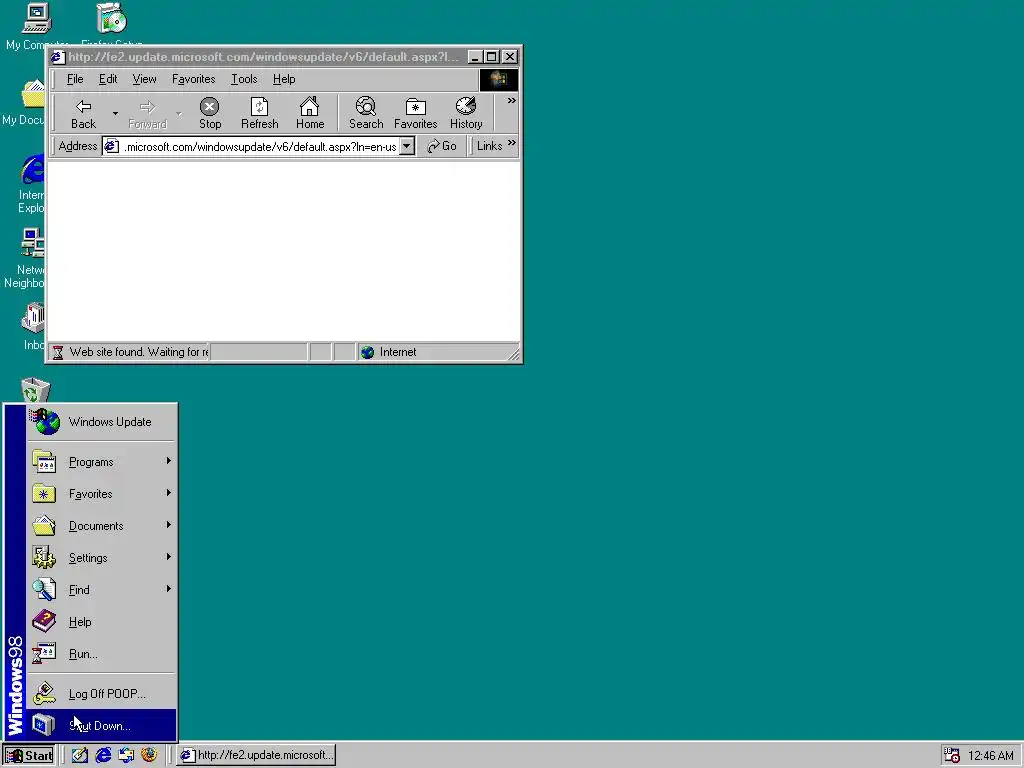The width and height of the screenshot is (1024, 768).
Task: Click the Windows Update globe icon
Action: pyautogui.click(x=45, y=422)
